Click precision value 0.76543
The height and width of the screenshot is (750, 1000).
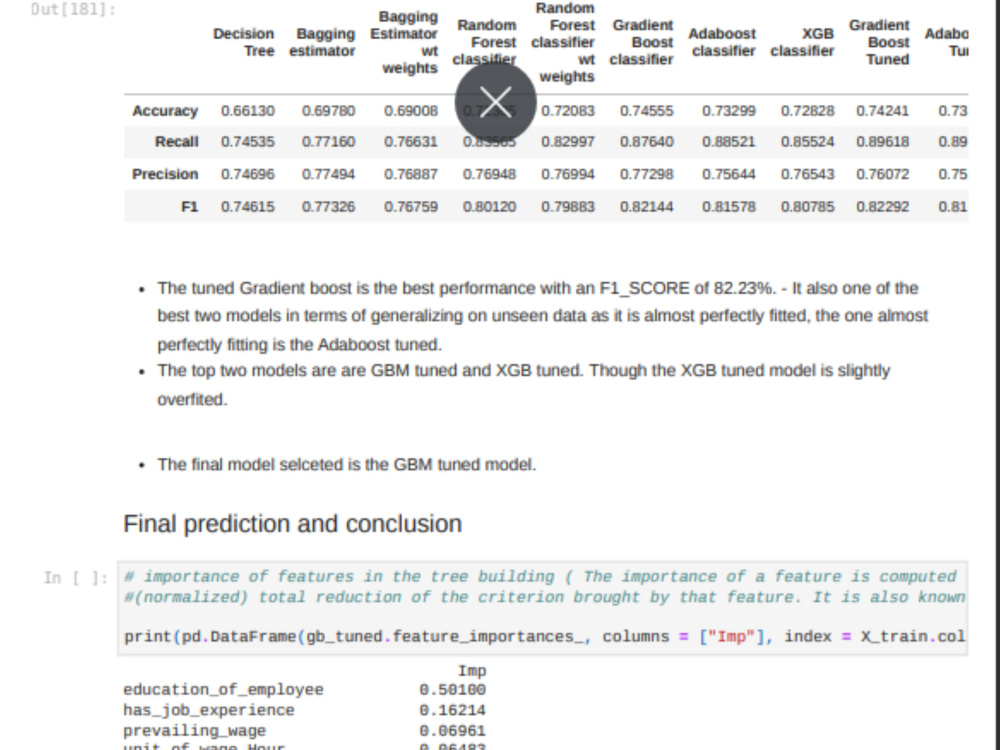(x=807, y=174)
